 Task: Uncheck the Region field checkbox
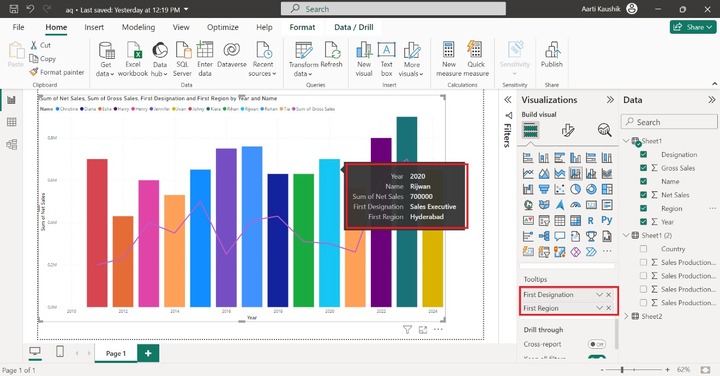point(643,208)
